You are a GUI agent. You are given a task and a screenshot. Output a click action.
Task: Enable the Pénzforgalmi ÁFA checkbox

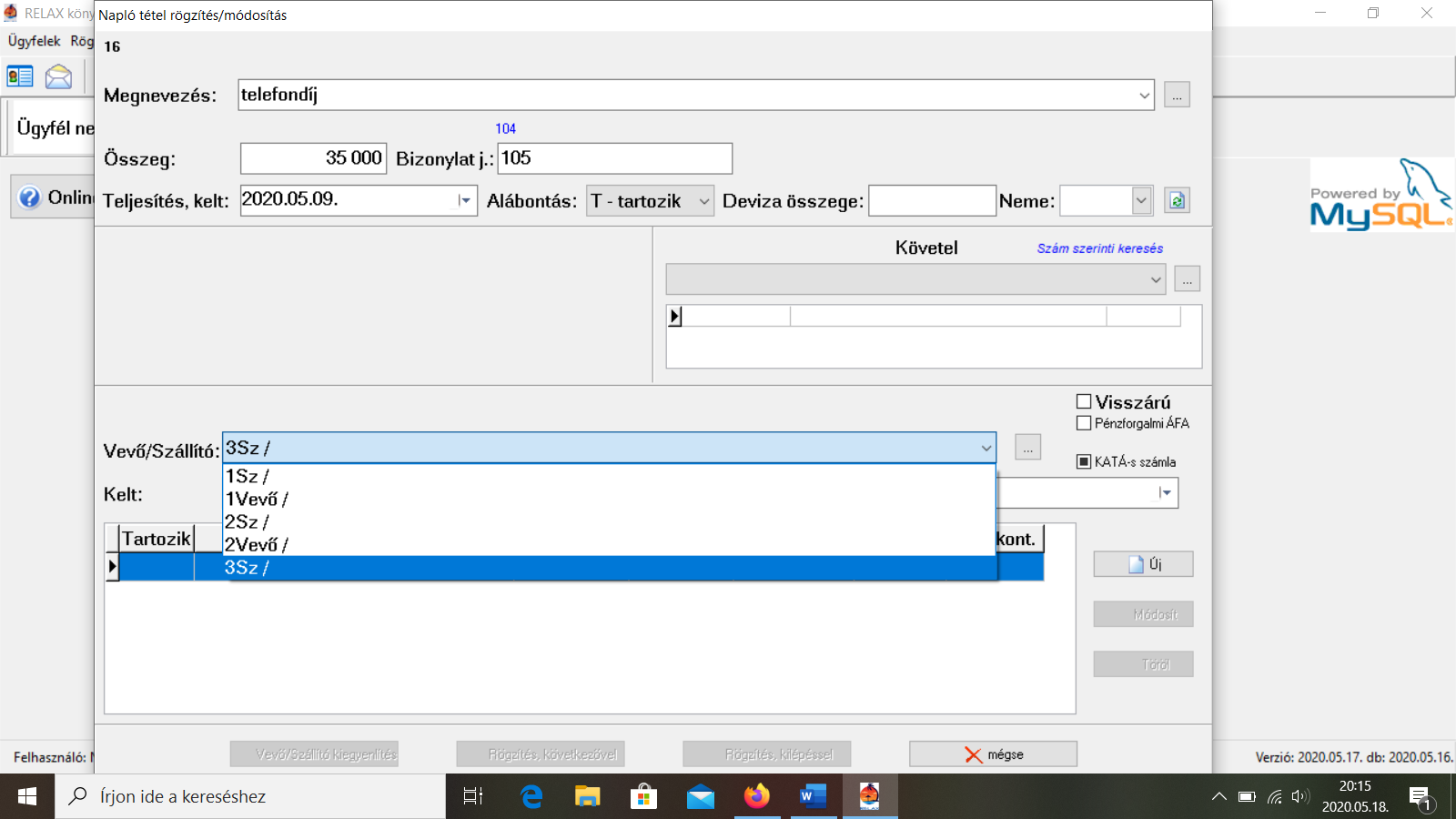pyautogui.click(x=1084, y=423)
